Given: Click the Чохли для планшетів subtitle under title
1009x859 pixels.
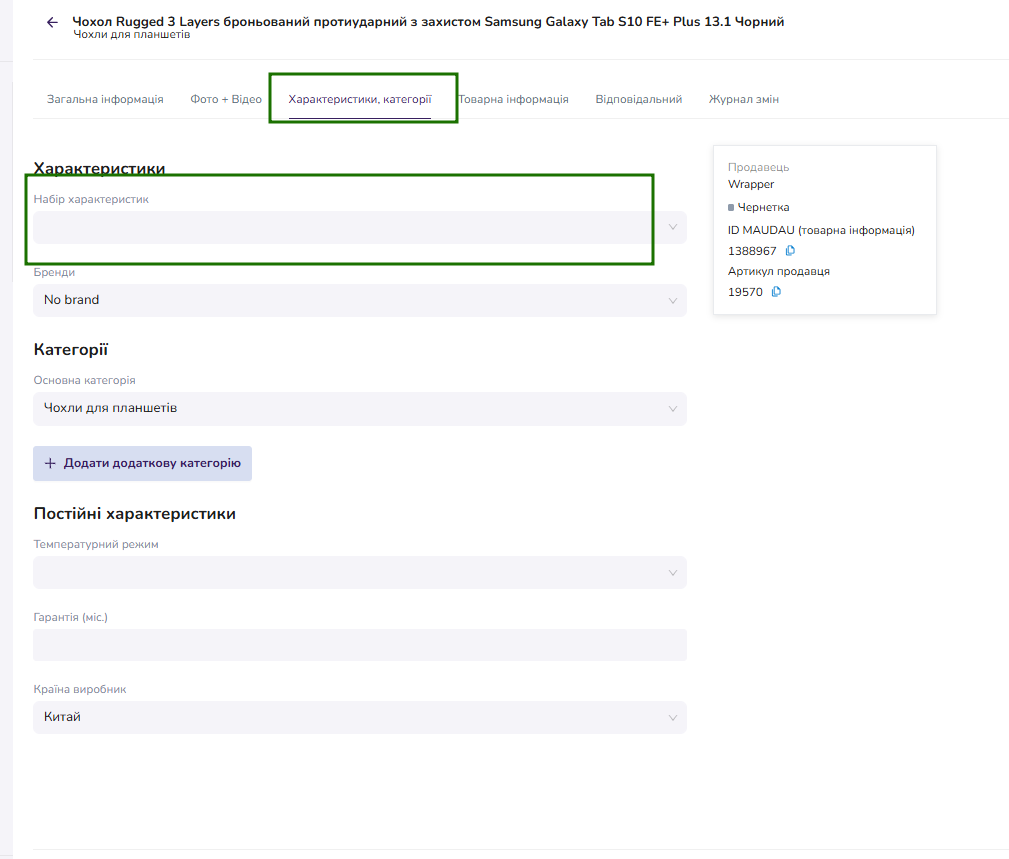Looking at the screenshot, I should coord(131,35).
